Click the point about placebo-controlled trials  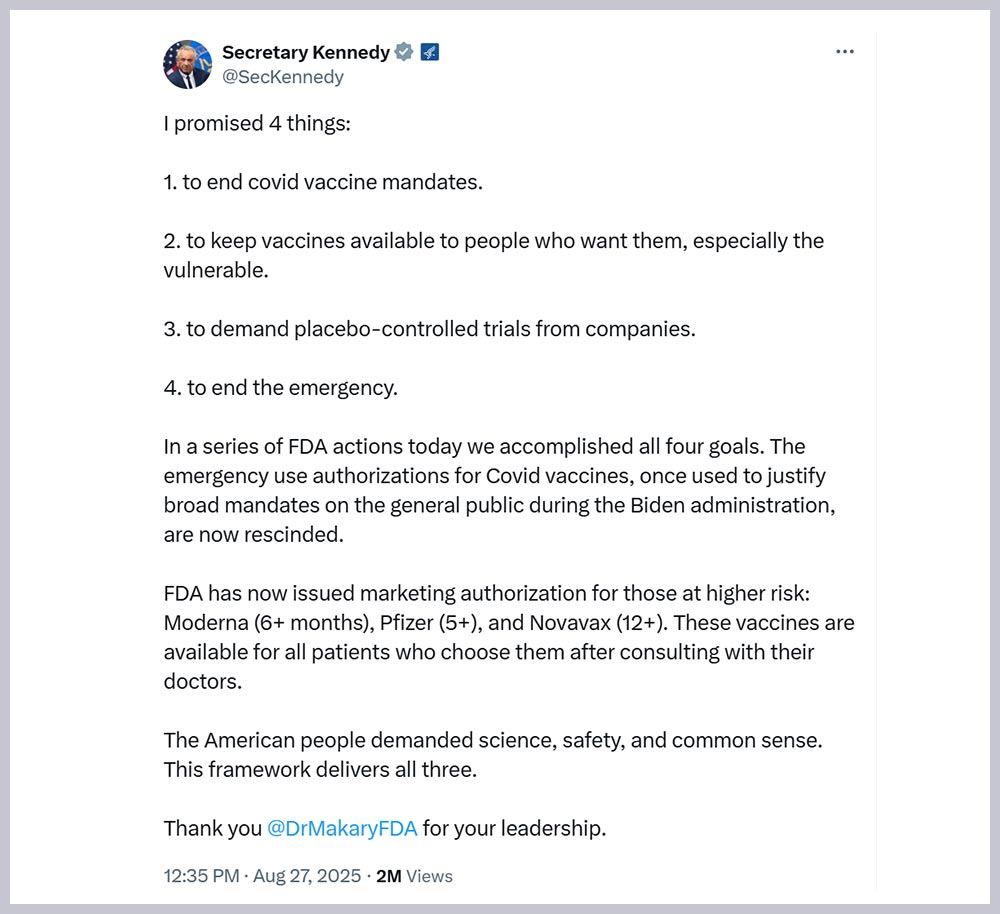[x=429, y=329]
